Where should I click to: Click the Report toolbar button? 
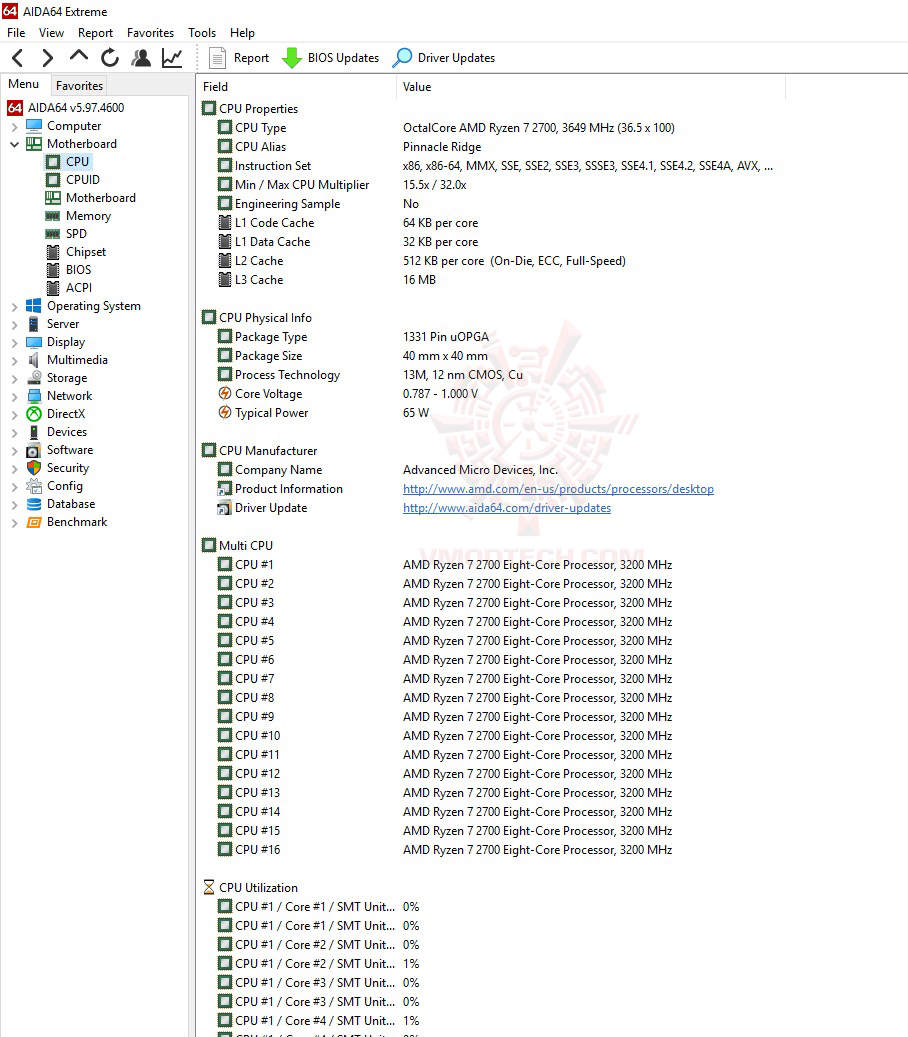239,58
